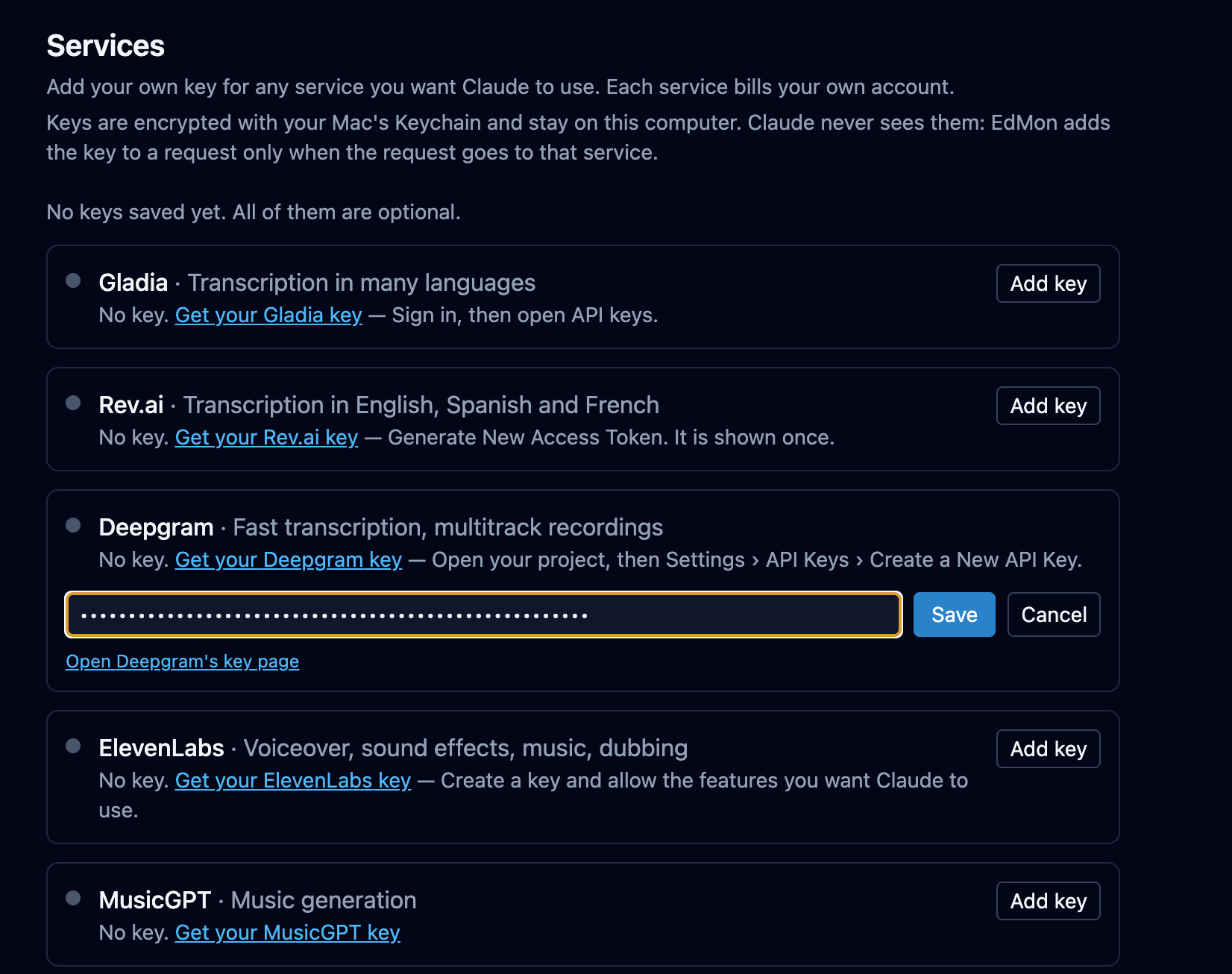The image size is (1232, 974).
Task: Click Add key for Rev.ai
Action: (1048, 406)
